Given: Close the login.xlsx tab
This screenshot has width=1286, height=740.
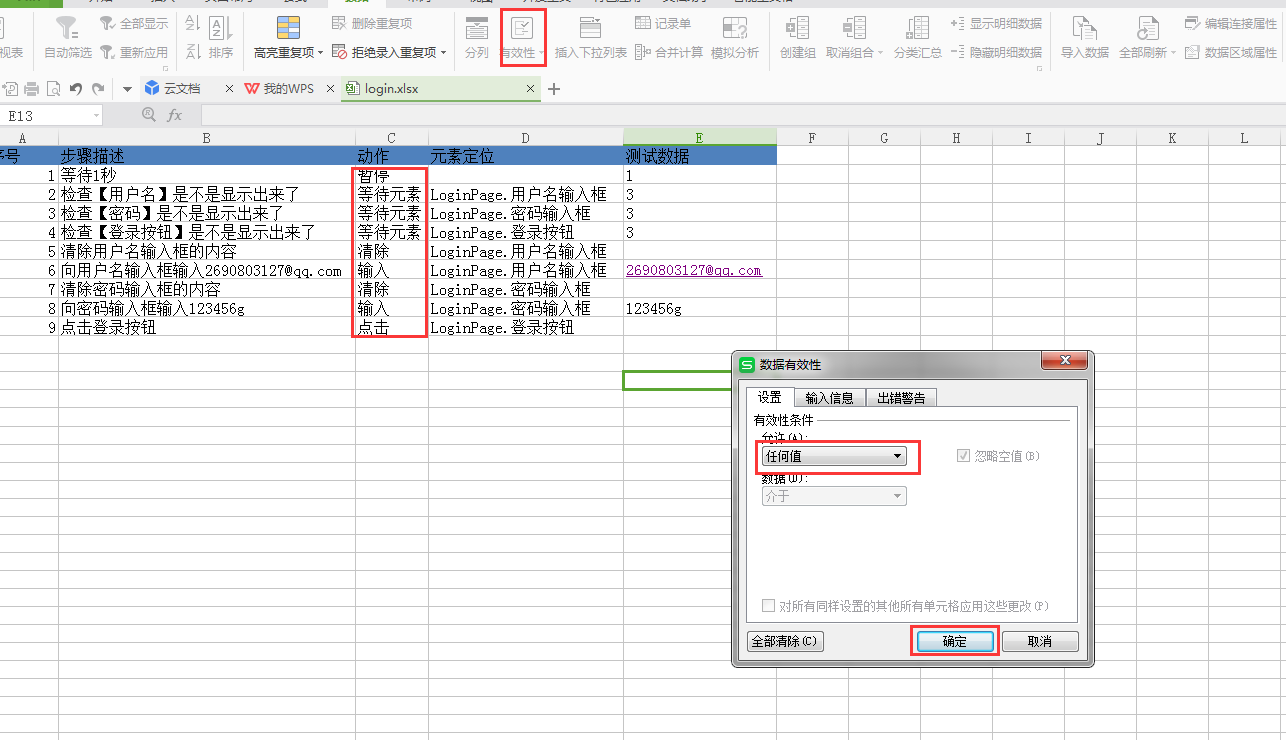Looking at the screenshot, I should pos(532,89).
